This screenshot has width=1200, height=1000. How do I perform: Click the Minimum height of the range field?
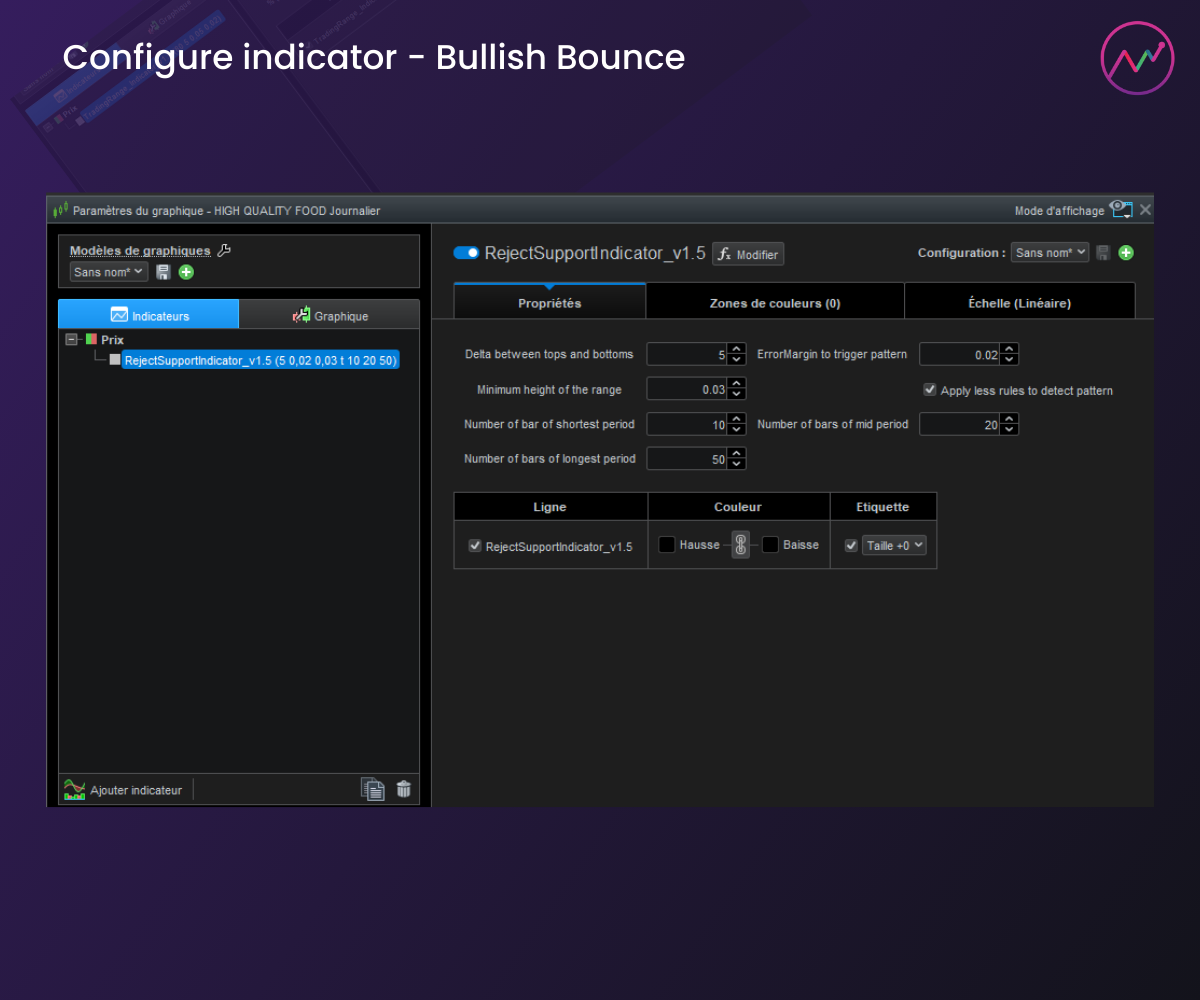pyautogui.click(x=686, y=389)
